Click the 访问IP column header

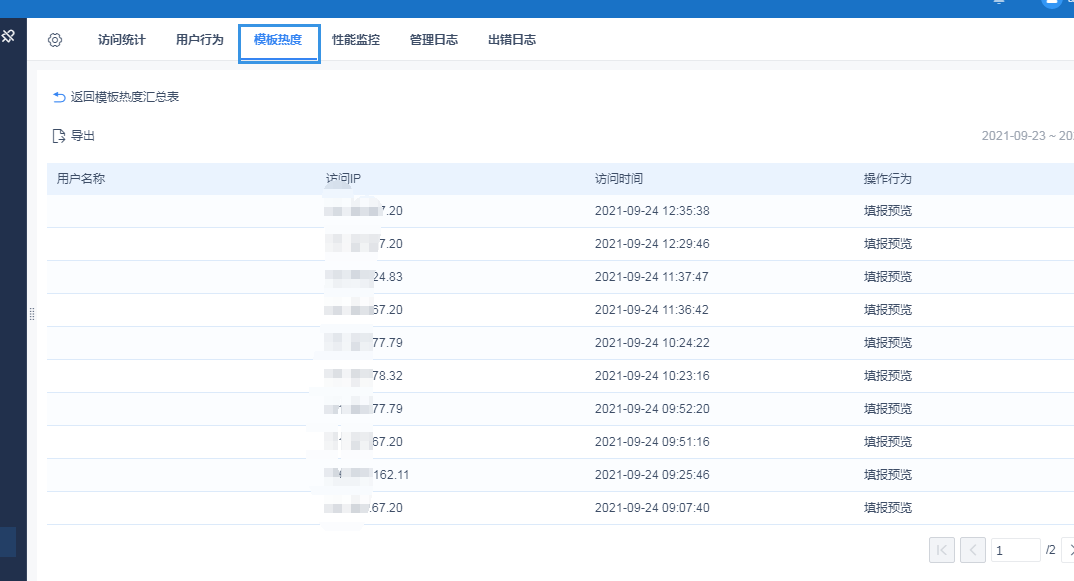343,179
